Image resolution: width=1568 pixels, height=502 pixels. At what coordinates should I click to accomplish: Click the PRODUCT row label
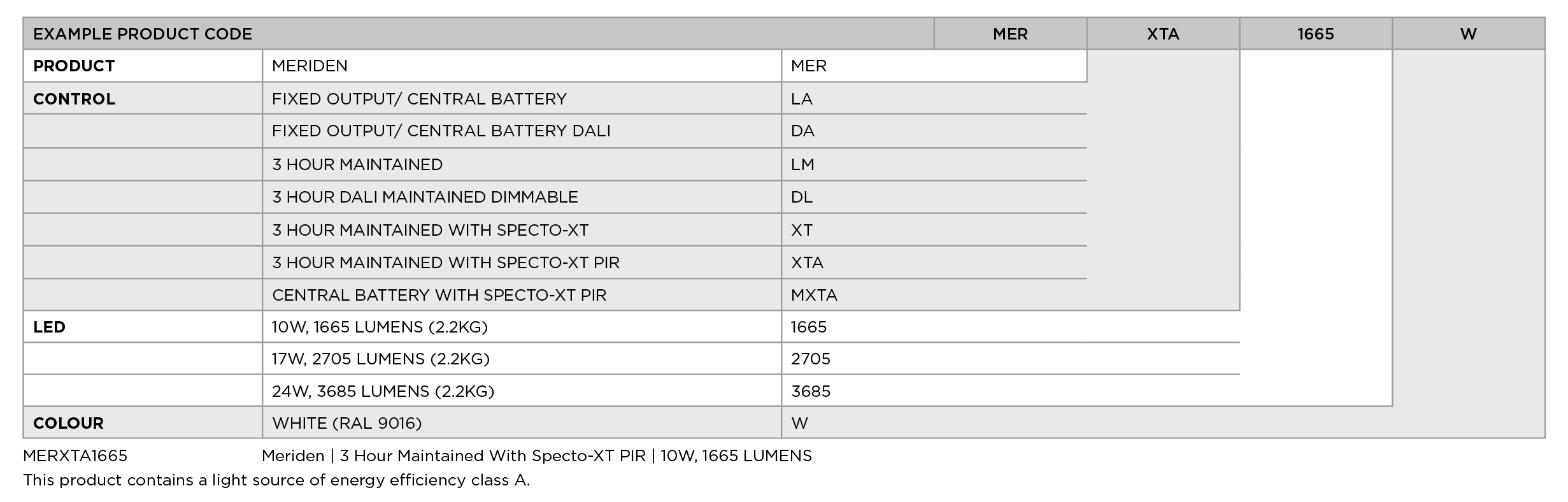tap(74, 66)
